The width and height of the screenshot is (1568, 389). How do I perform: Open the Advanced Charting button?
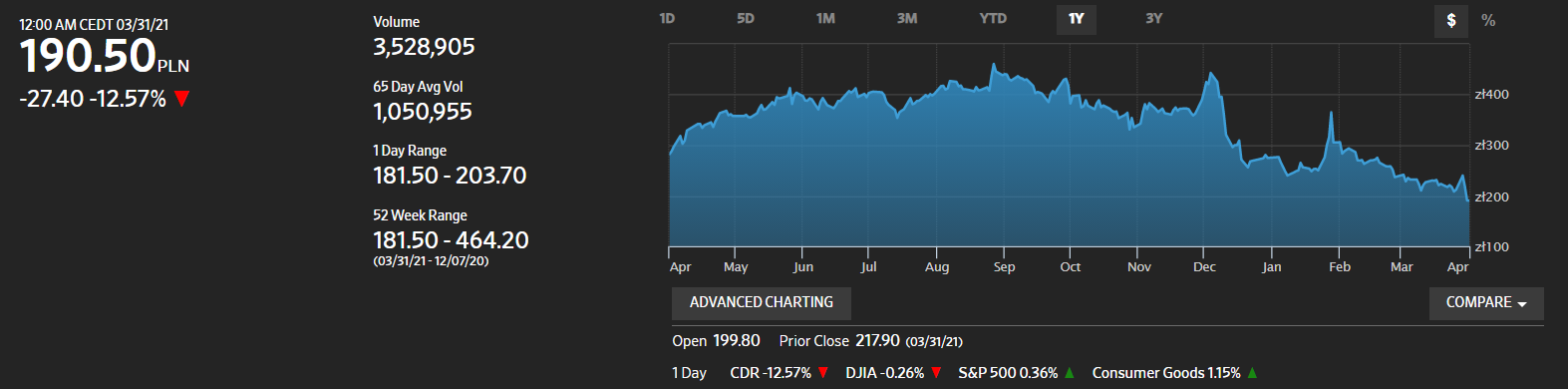tap(762, 302)
